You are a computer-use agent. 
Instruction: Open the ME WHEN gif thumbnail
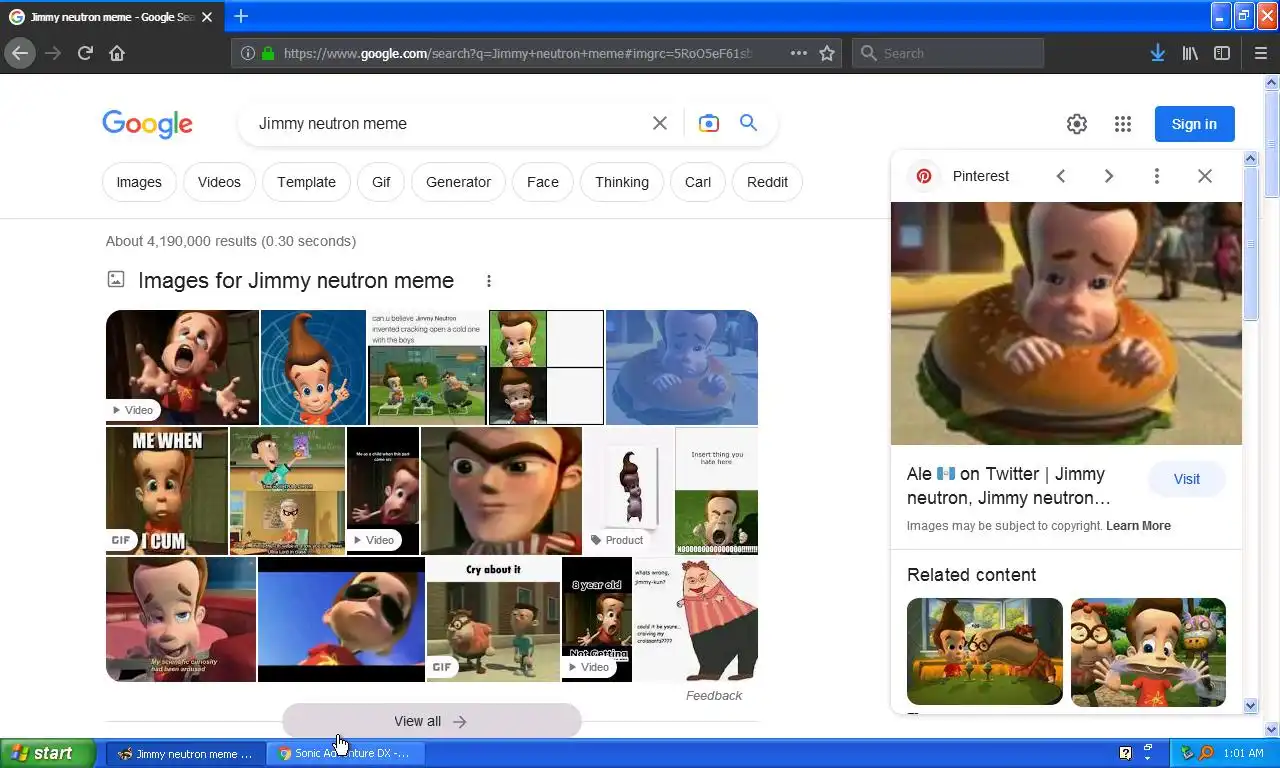point(167,491)
